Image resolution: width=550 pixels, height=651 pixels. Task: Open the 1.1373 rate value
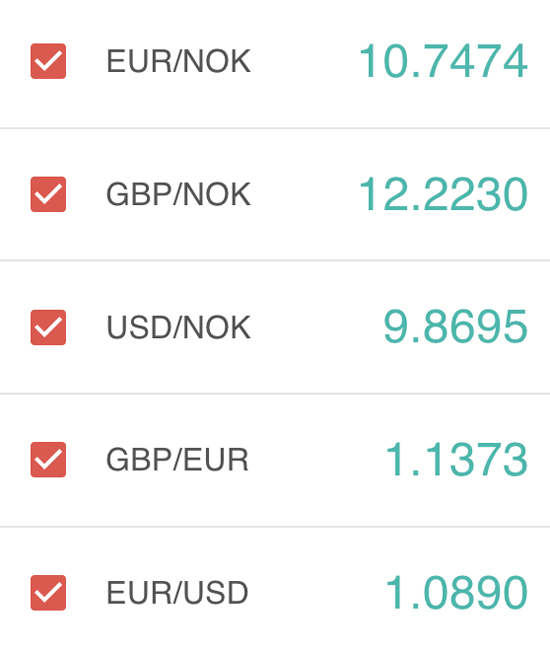456,460
